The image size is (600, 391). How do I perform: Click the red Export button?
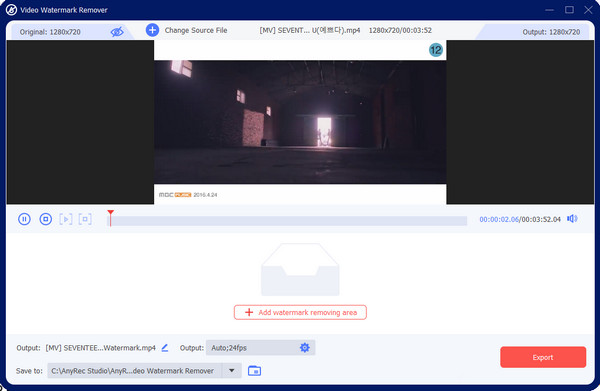(543, 357)
